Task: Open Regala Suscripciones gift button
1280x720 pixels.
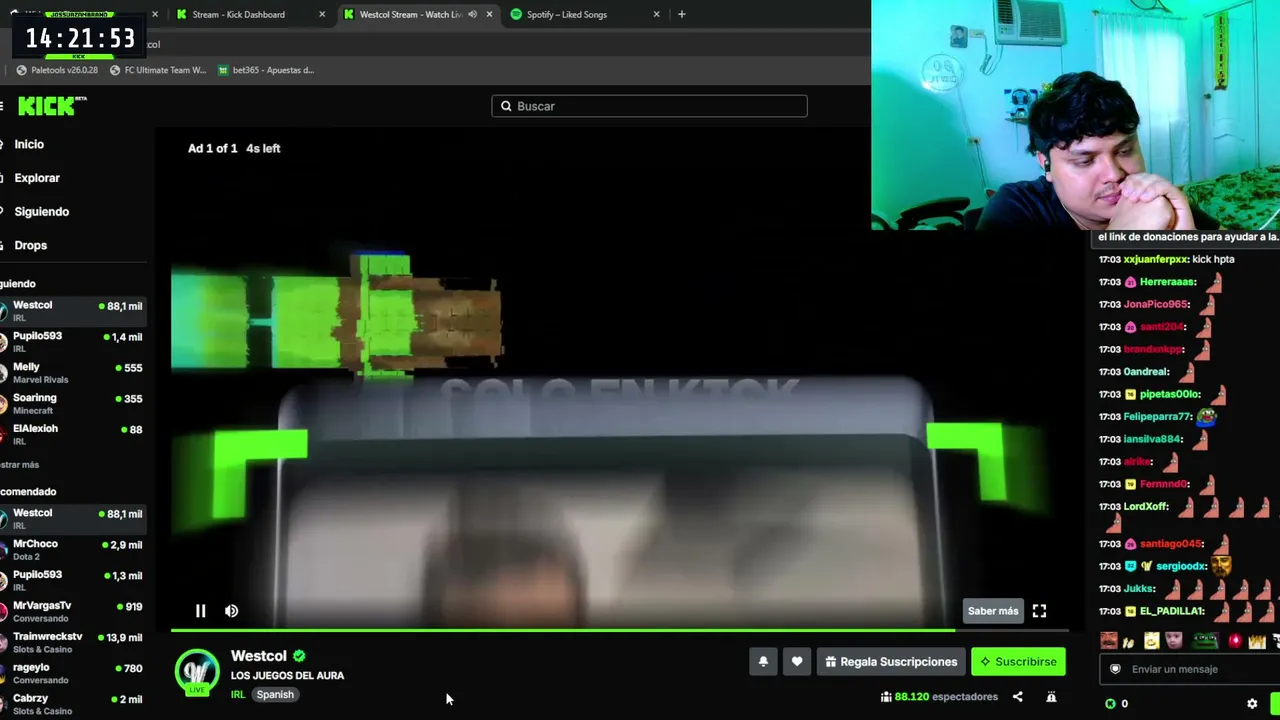Action: tap(890, 661)
